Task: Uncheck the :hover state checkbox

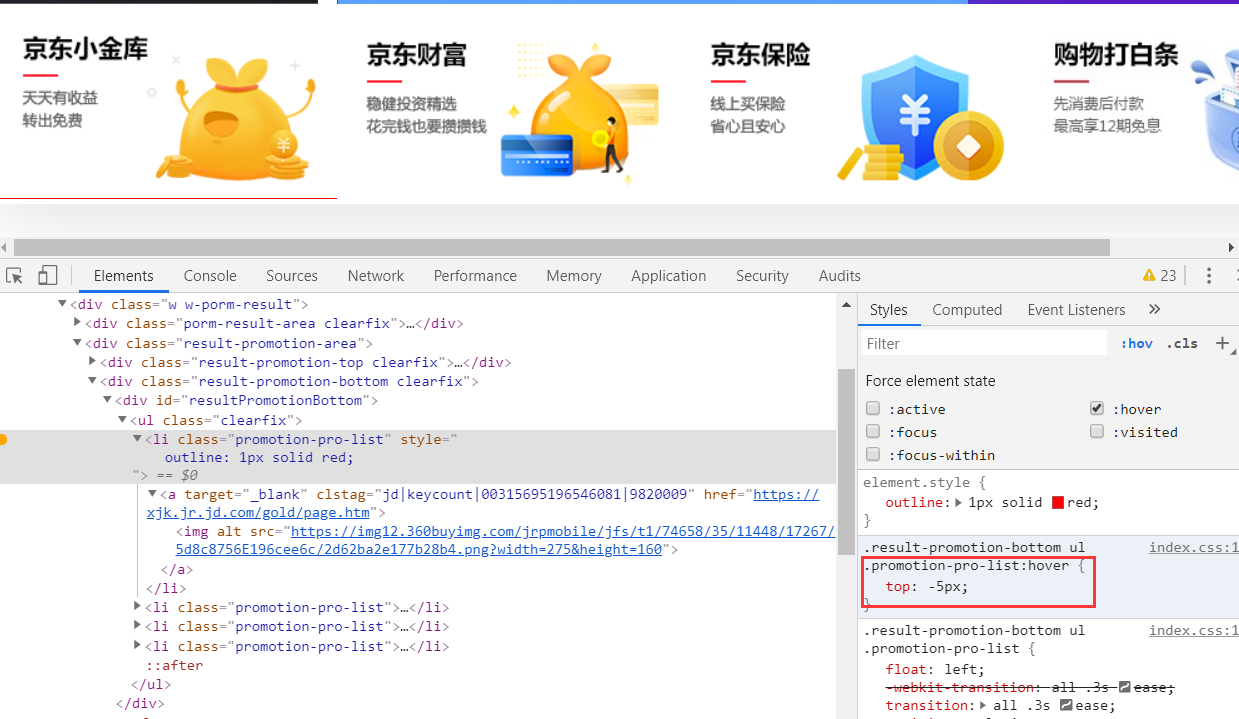Action: [x=1097, y=409]
